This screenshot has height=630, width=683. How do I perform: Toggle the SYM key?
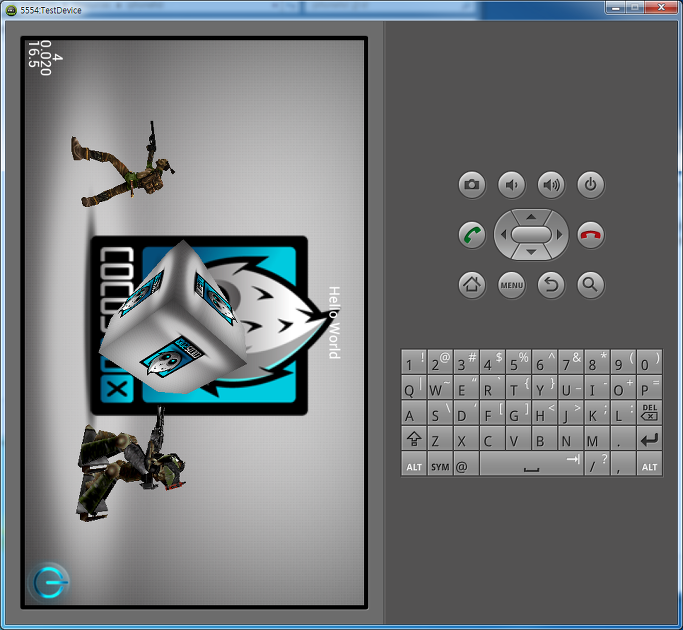tap(440, 464)
